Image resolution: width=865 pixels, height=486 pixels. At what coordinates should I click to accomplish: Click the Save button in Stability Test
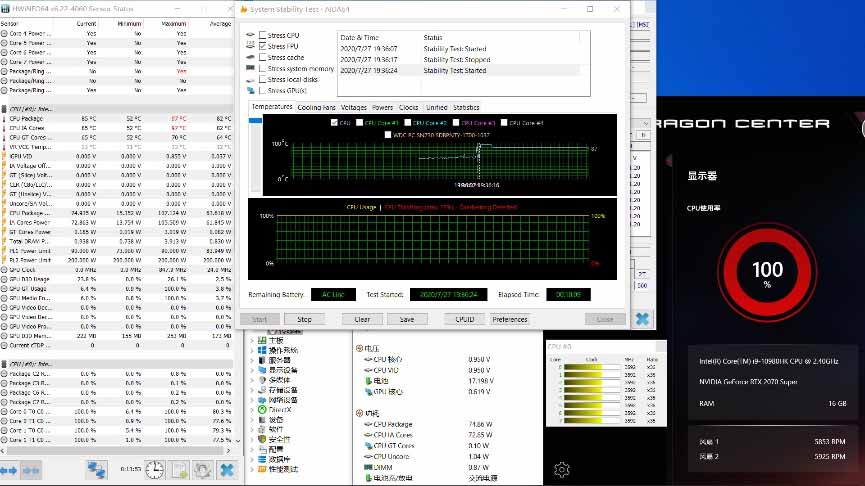(x=407, y=319)
